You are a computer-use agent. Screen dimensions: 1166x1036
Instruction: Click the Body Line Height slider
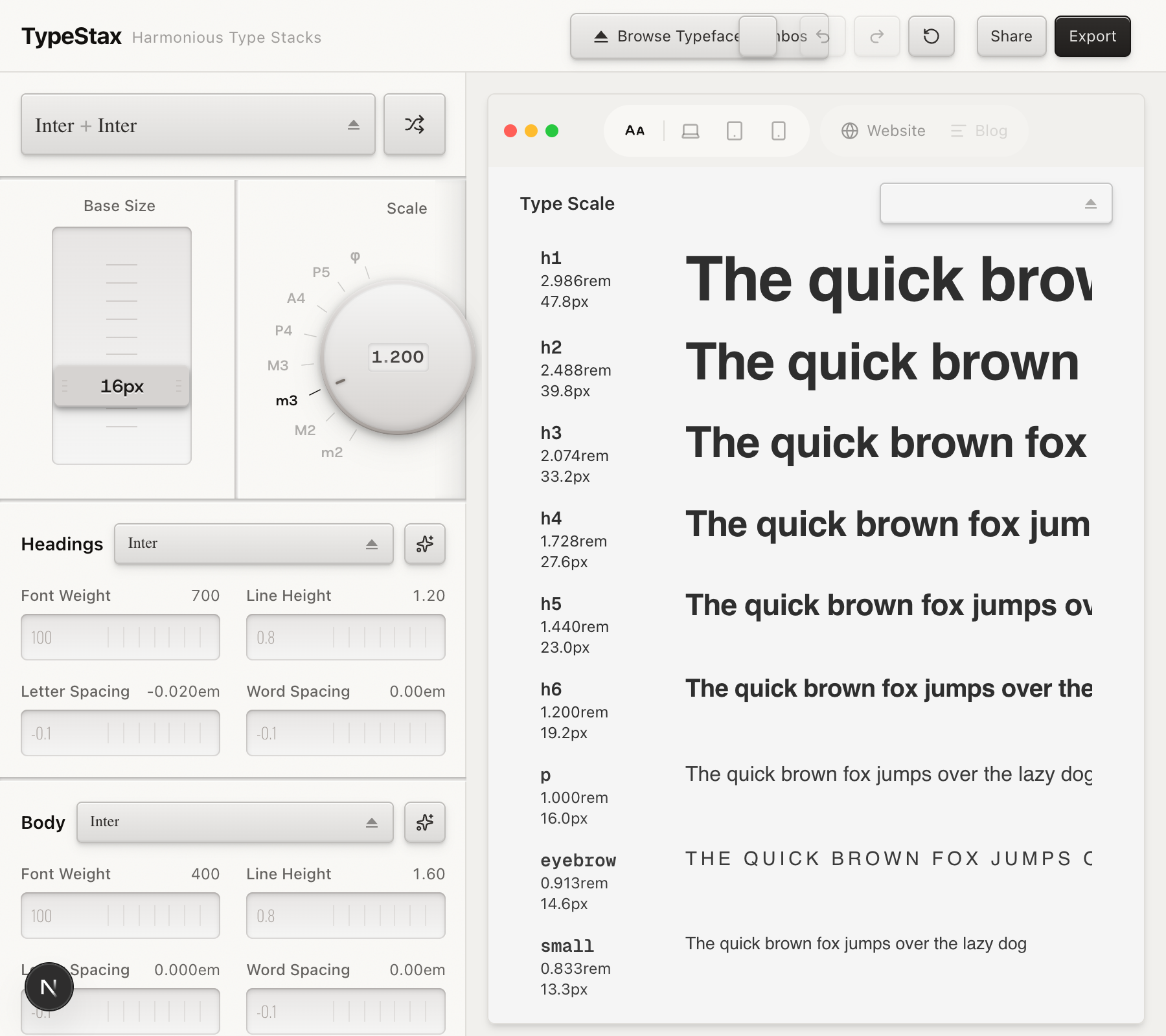(x=346, y=916)
